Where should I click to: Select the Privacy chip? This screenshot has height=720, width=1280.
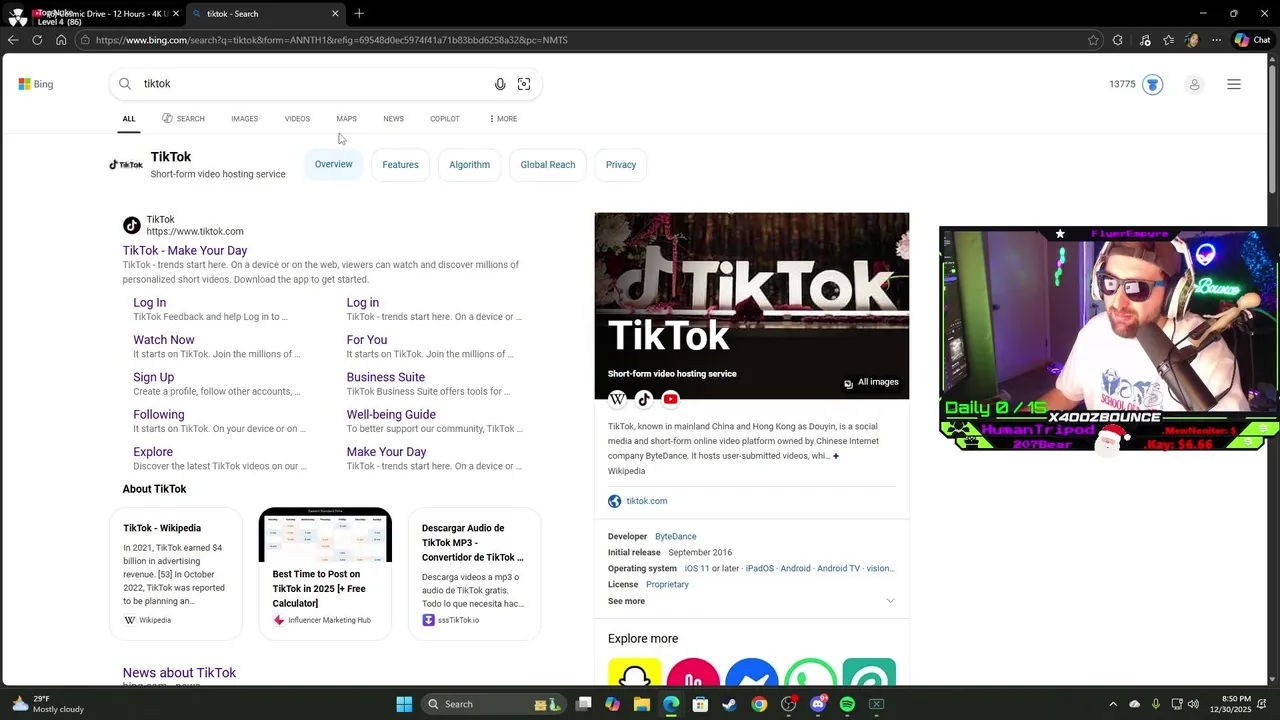point(621,165)
